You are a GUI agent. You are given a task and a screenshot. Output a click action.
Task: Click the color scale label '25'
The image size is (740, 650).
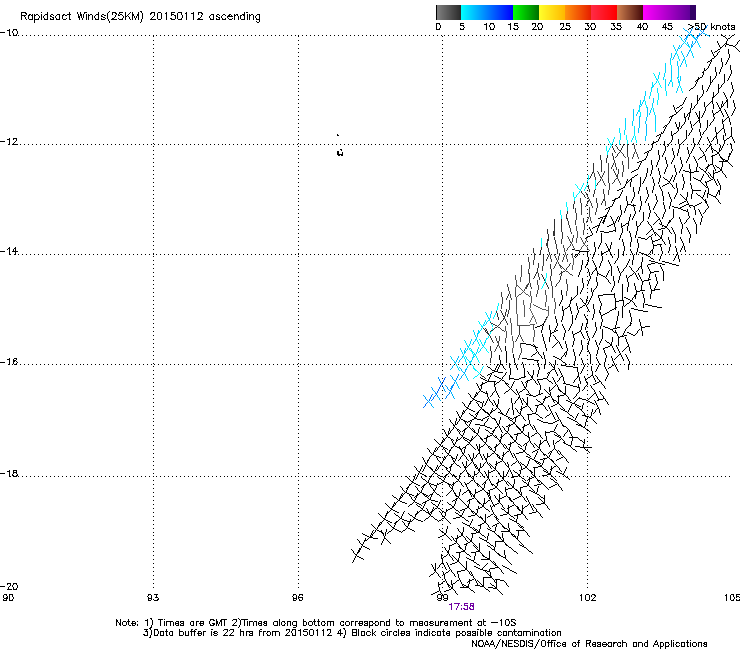565,27
